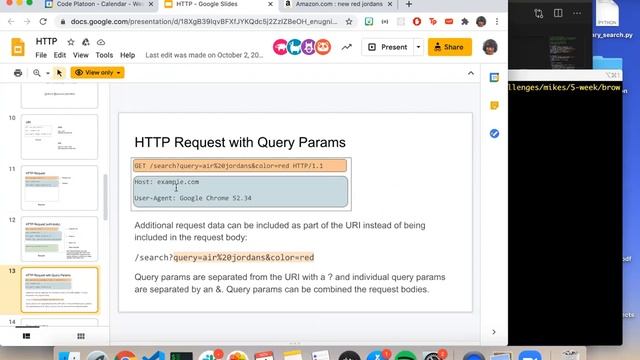The image size is (640, 360).
Task: Open the last edit history link
Action: (204, 55)
